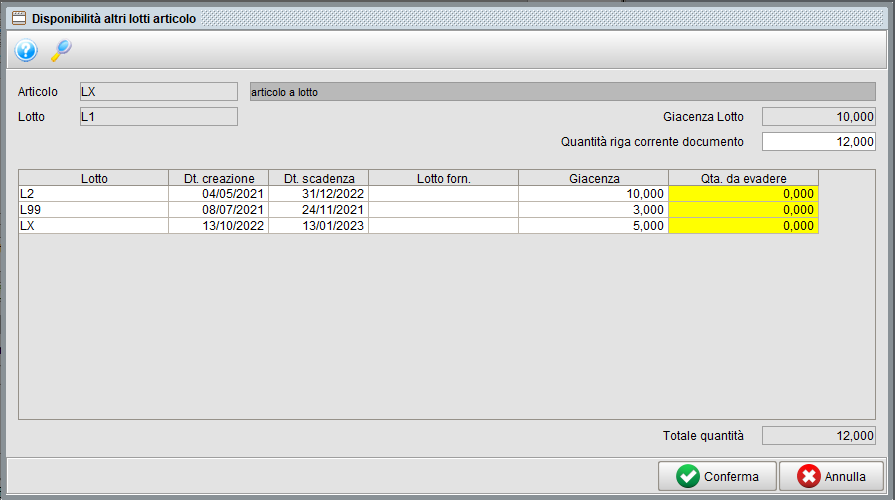Select yellow Qta. da evadere cell for L2
The image size is (895, 500).
[743, 193]
